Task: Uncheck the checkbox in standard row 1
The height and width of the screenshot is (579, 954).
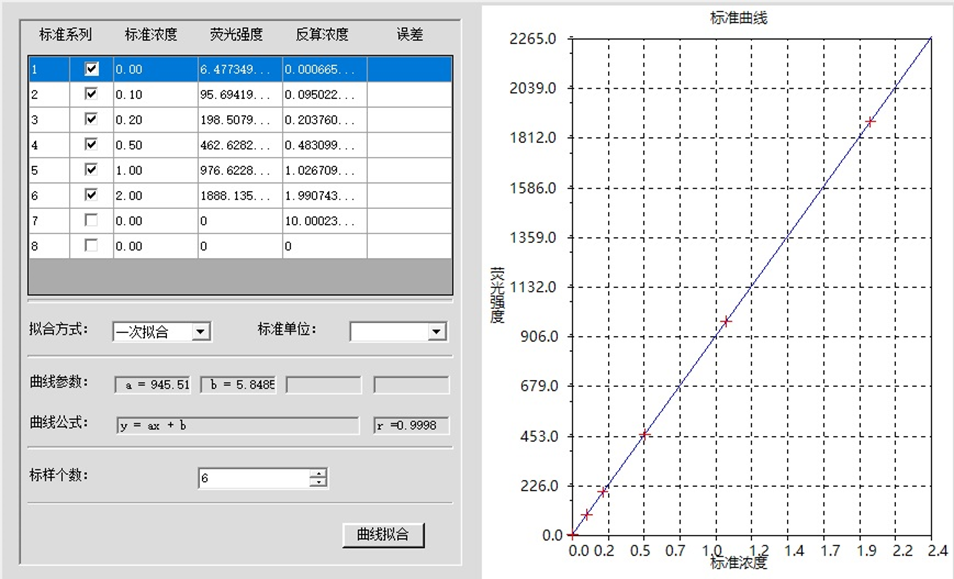Action: click(x=91, y=69)
